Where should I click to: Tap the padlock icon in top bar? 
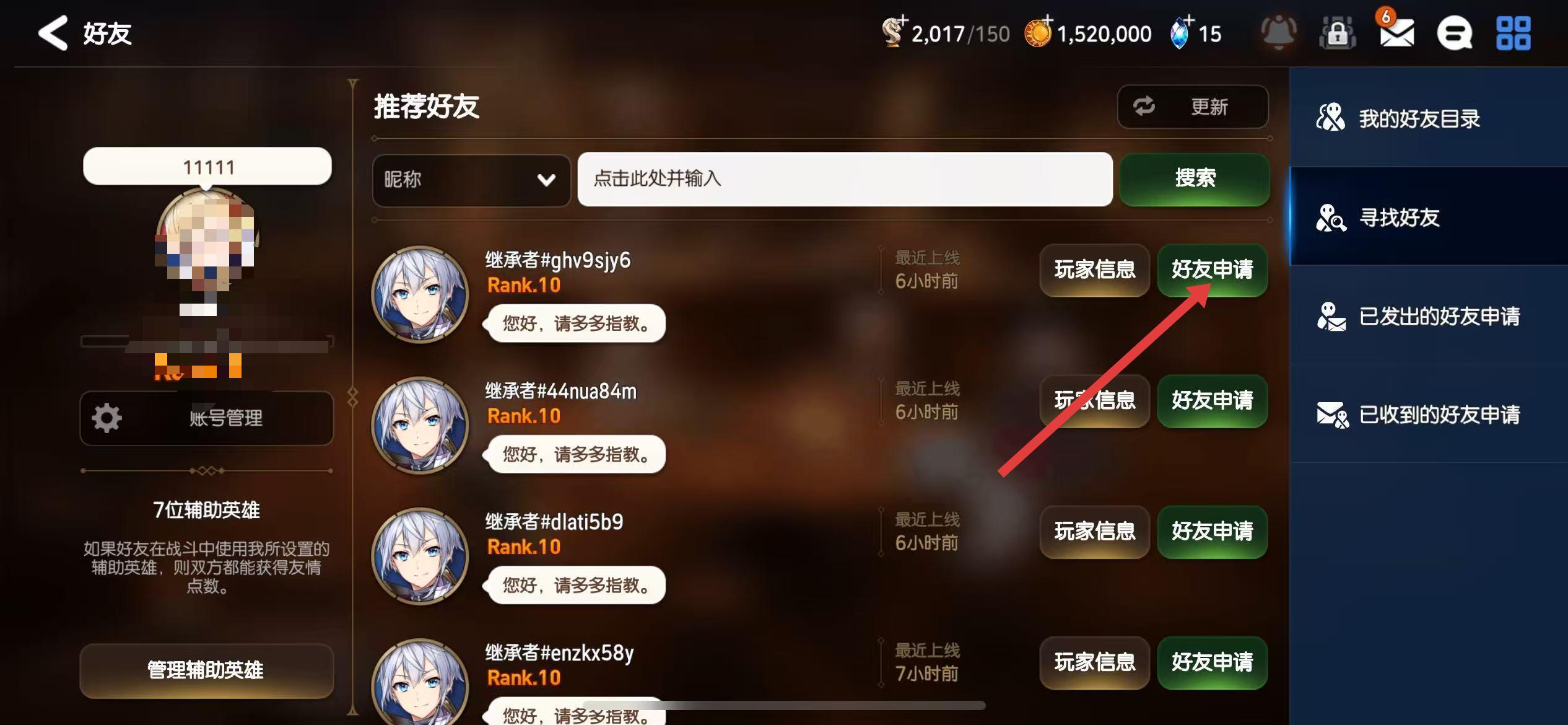coord(1338,33)
